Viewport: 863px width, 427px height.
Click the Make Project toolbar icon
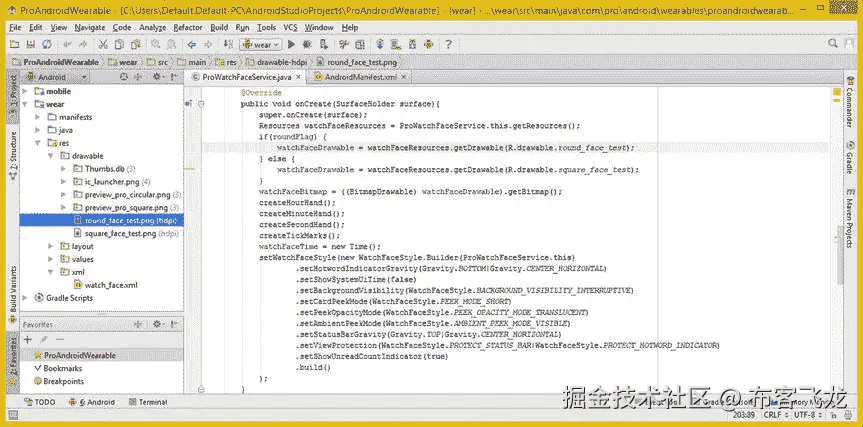[228, 45]
